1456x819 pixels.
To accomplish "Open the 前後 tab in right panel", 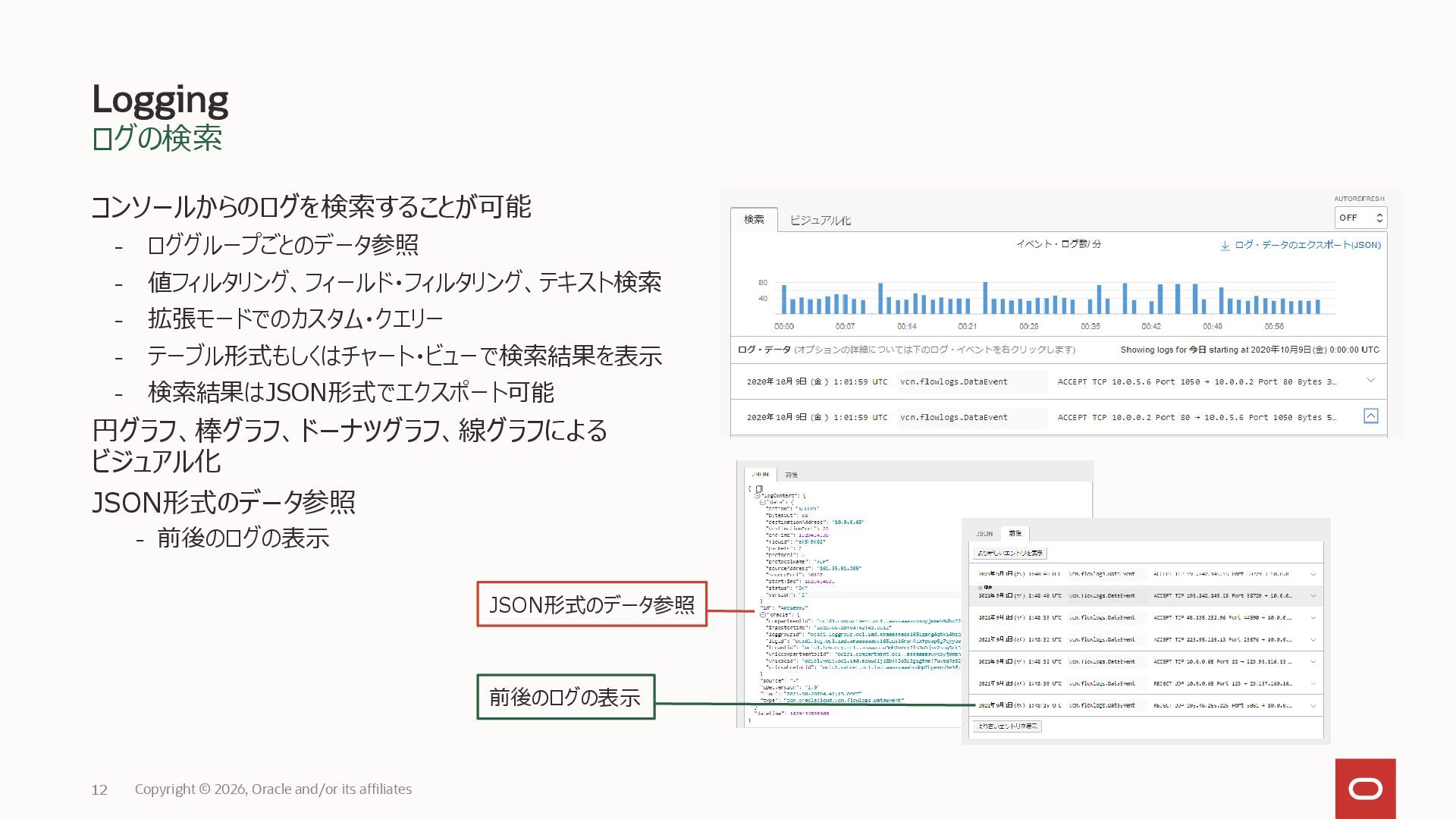I will pos(1015,533).
